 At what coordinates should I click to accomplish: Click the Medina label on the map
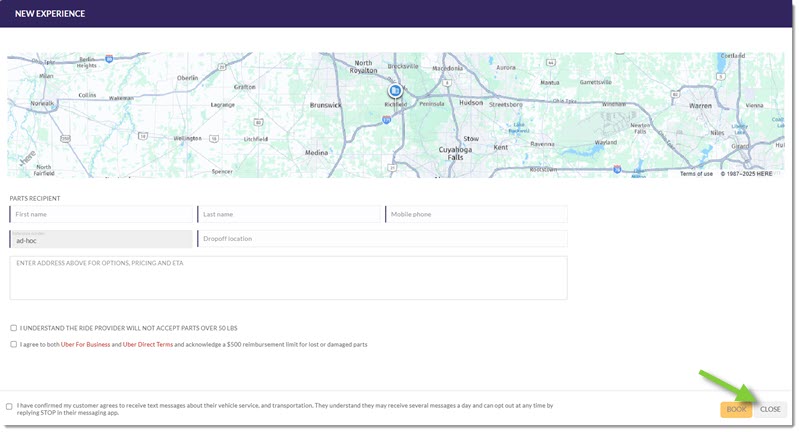point(316,152)
